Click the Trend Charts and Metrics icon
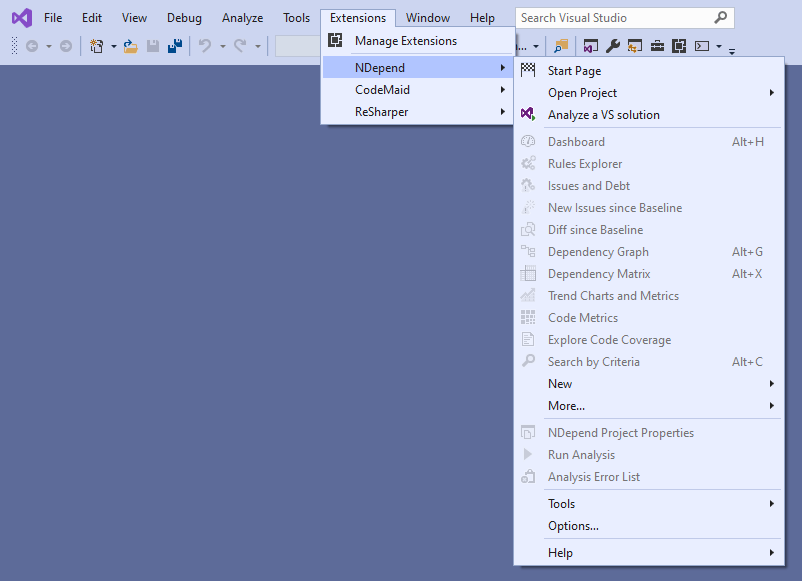Viewport: 802px width, 581px height. tap(528, 295)
